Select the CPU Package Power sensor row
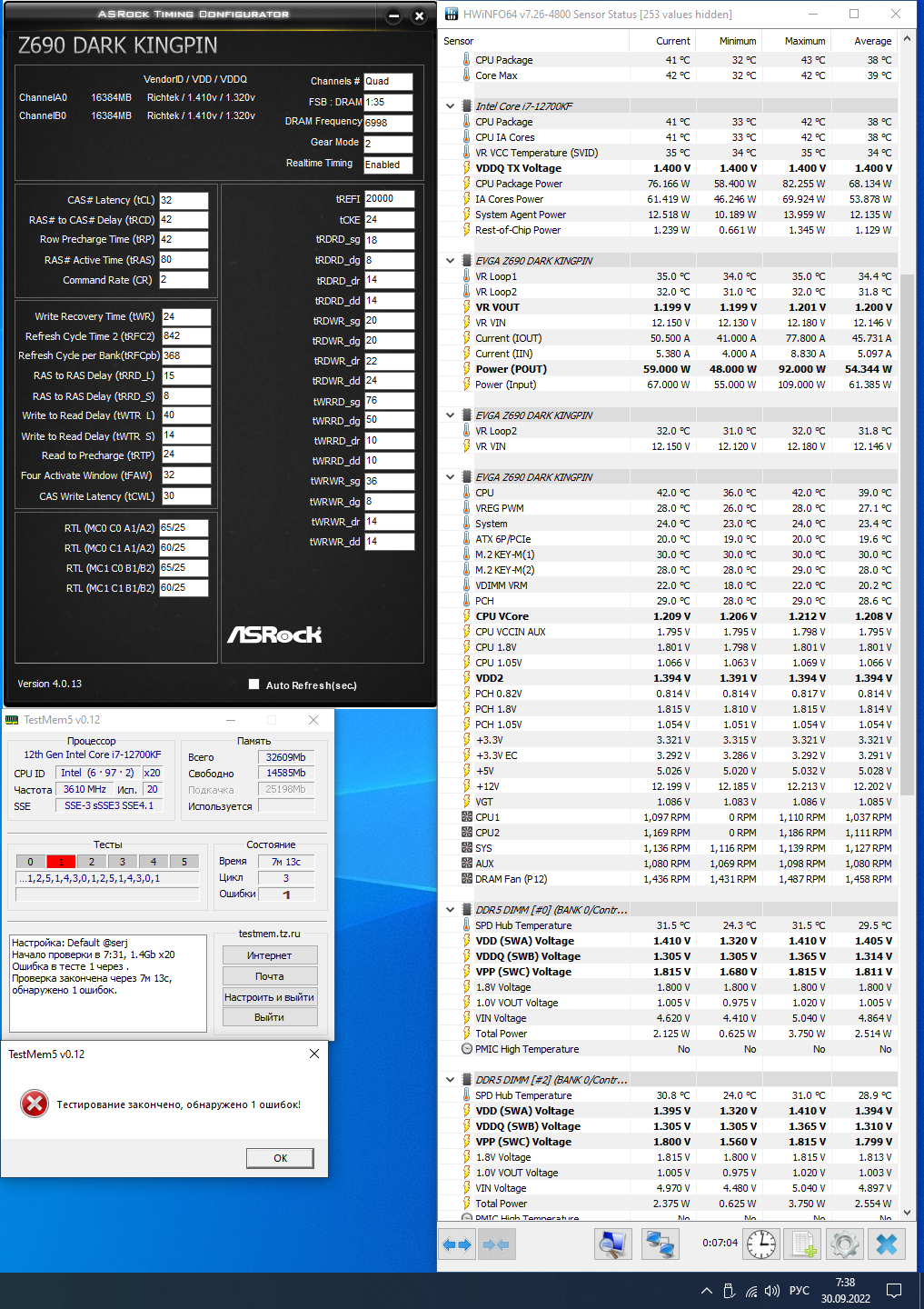The height and width of the screenshot is (1309, 924). [679, 184]
